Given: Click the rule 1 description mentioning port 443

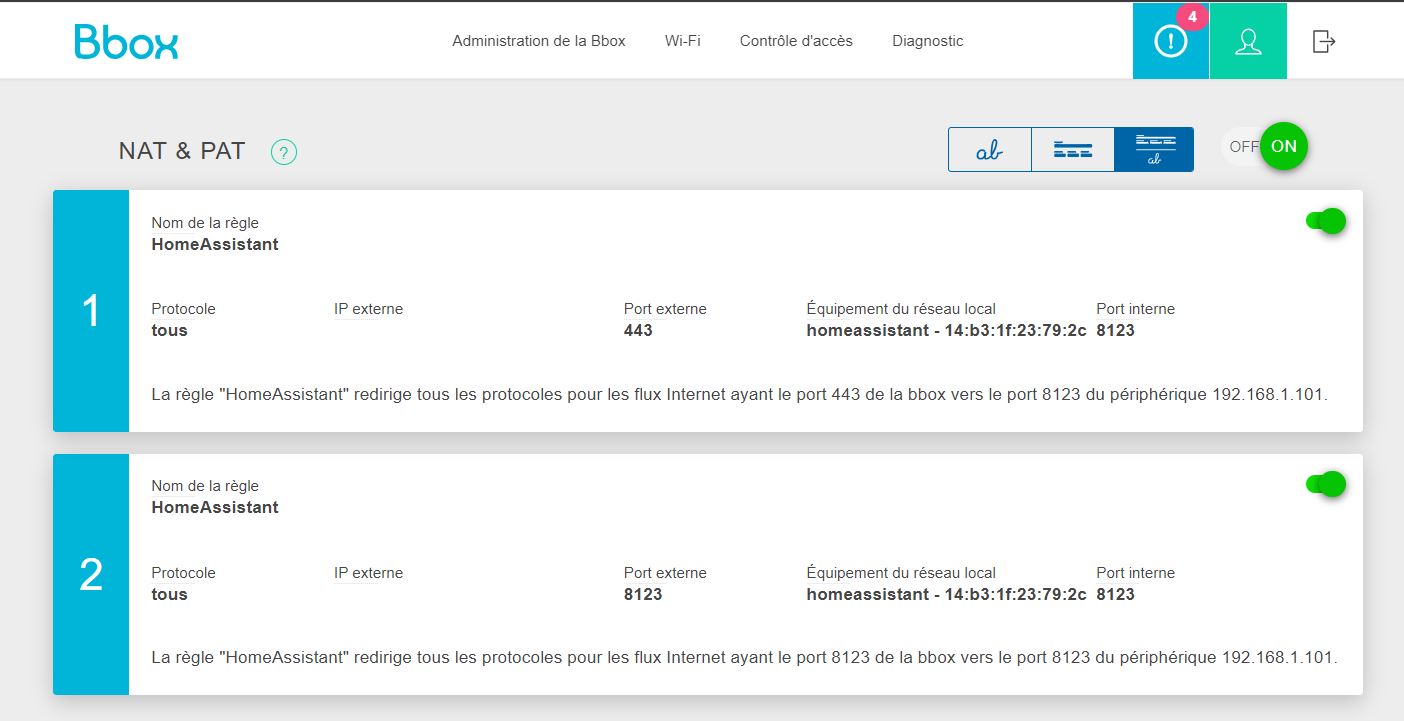Looking at the screenshot, I should click(x=740, y=394).
